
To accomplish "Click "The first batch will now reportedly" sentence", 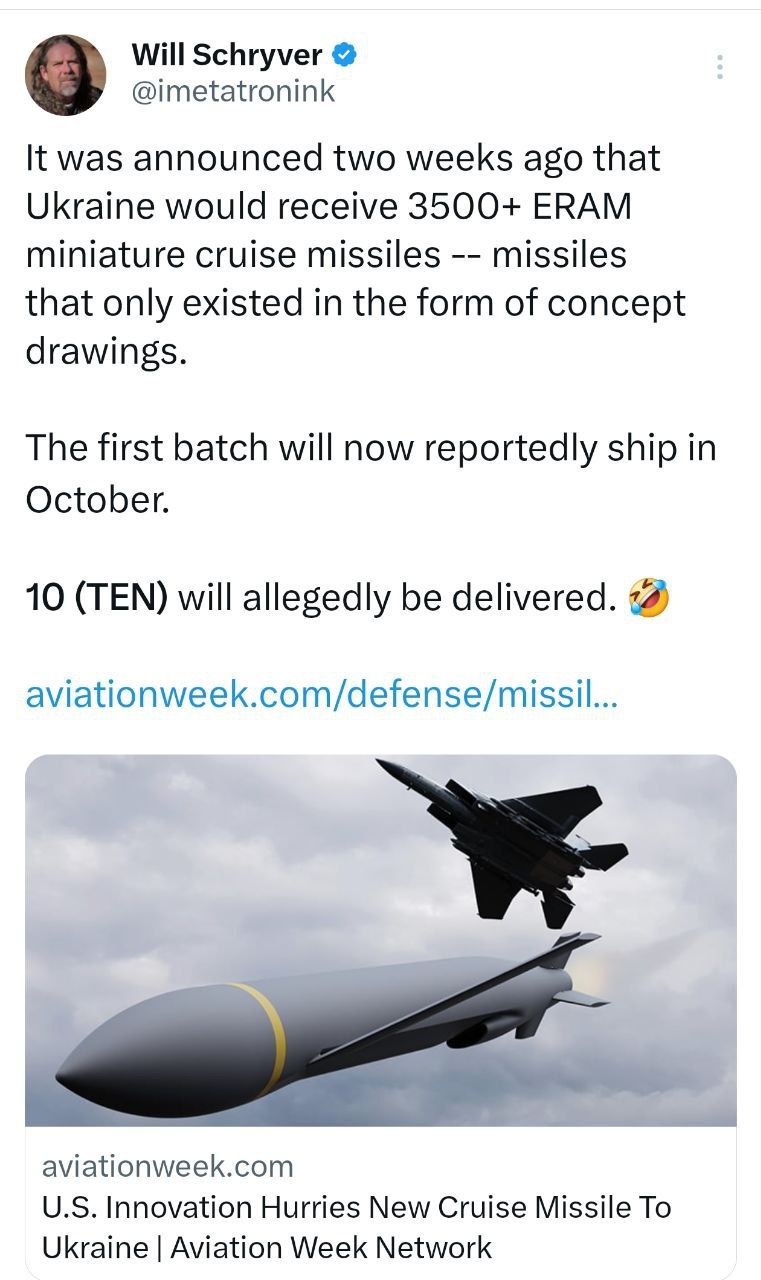I will [370, 450].
